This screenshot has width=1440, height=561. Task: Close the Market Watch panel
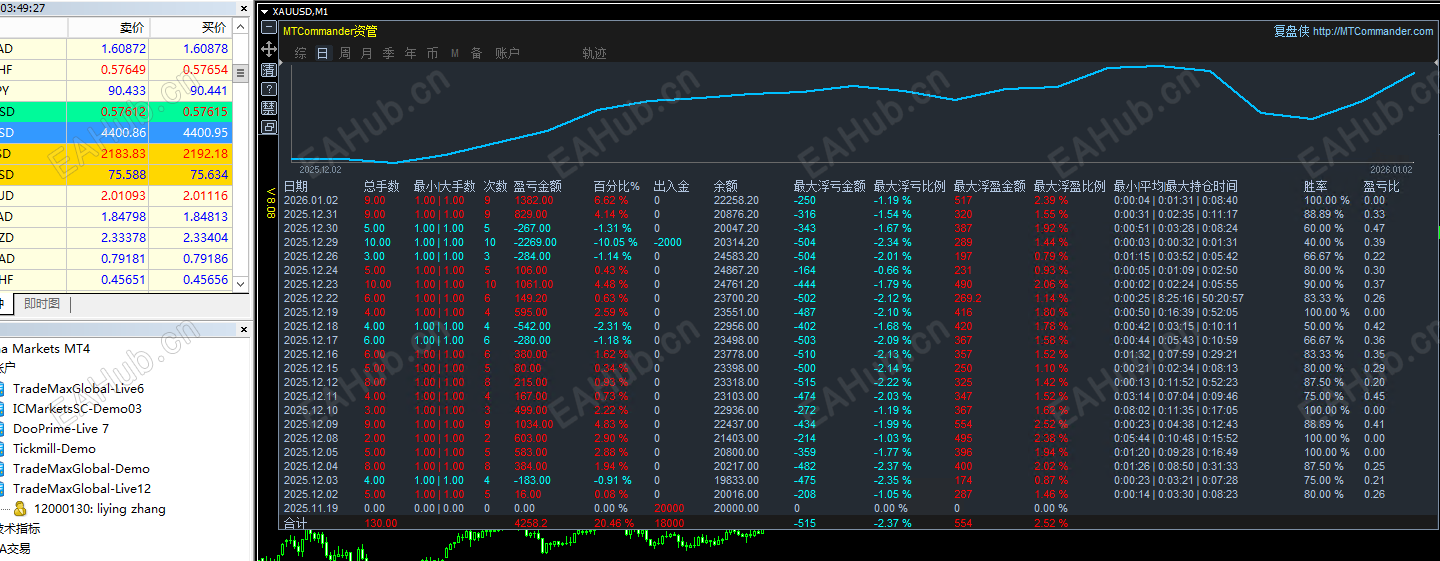243,7
